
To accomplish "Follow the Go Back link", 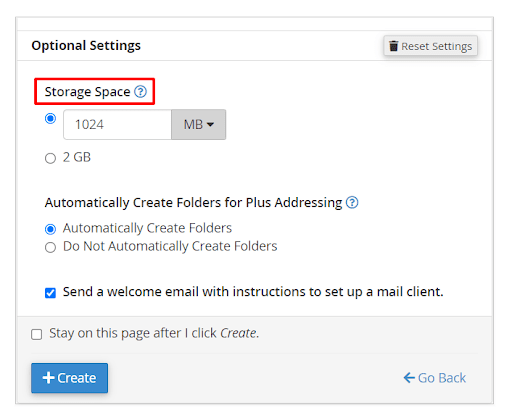I will point(435,378).
